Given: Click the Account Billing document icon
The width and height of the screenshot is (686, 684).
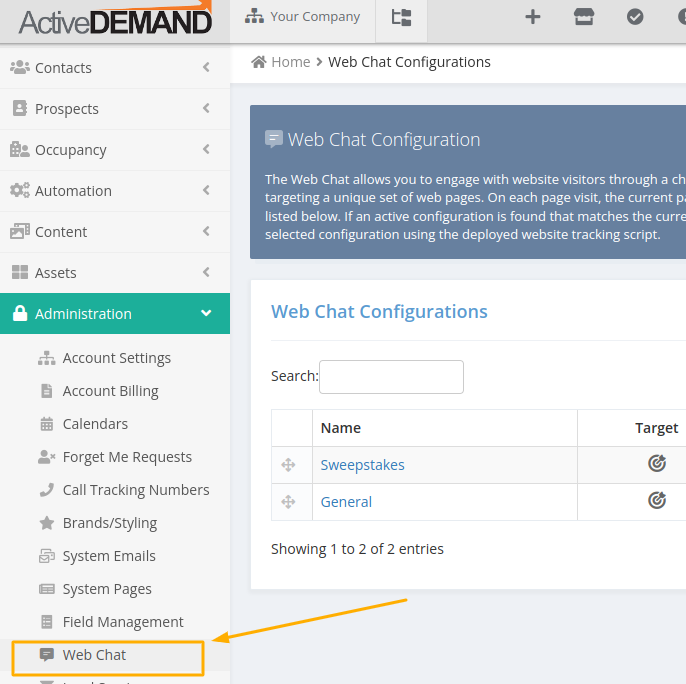Looking at the screenshot, I should tap(46, 391).
